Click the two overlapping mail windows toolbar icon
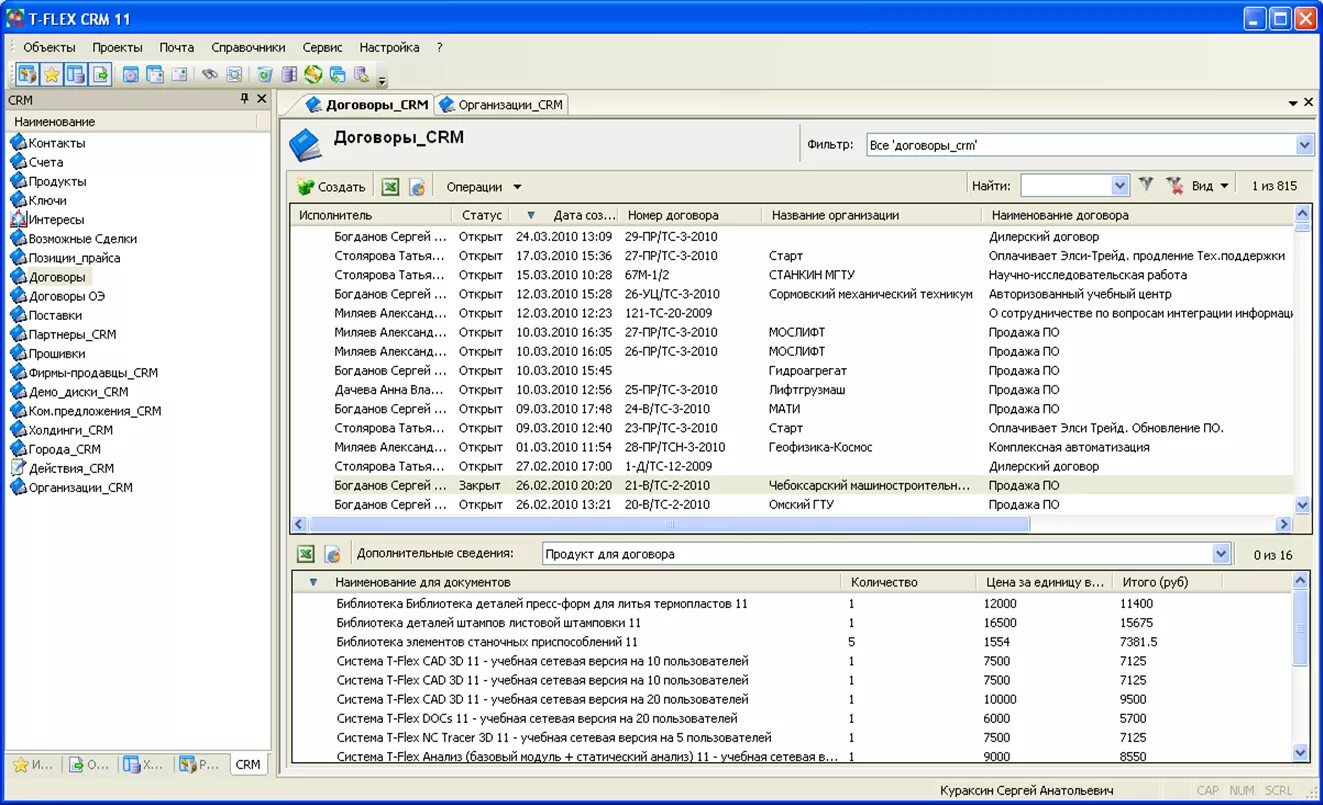 tap(155, 74)
